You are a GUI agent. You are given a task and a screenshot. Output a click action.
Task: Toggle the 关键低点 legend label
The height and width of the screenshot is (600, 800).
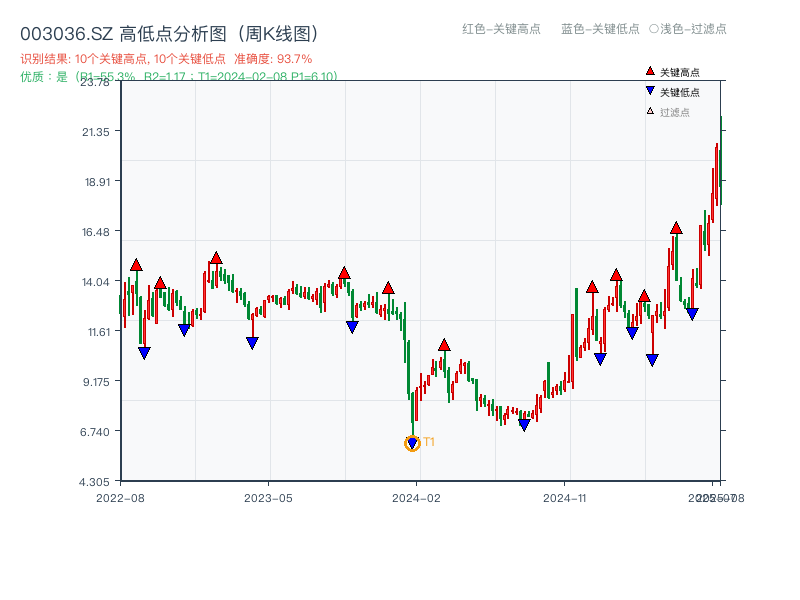tap(680, 92)
